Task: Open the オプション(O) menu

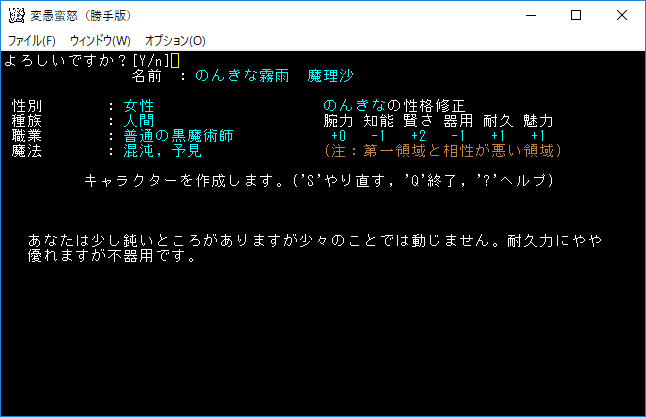Action: pyautogui.click(x=175, y=41)
